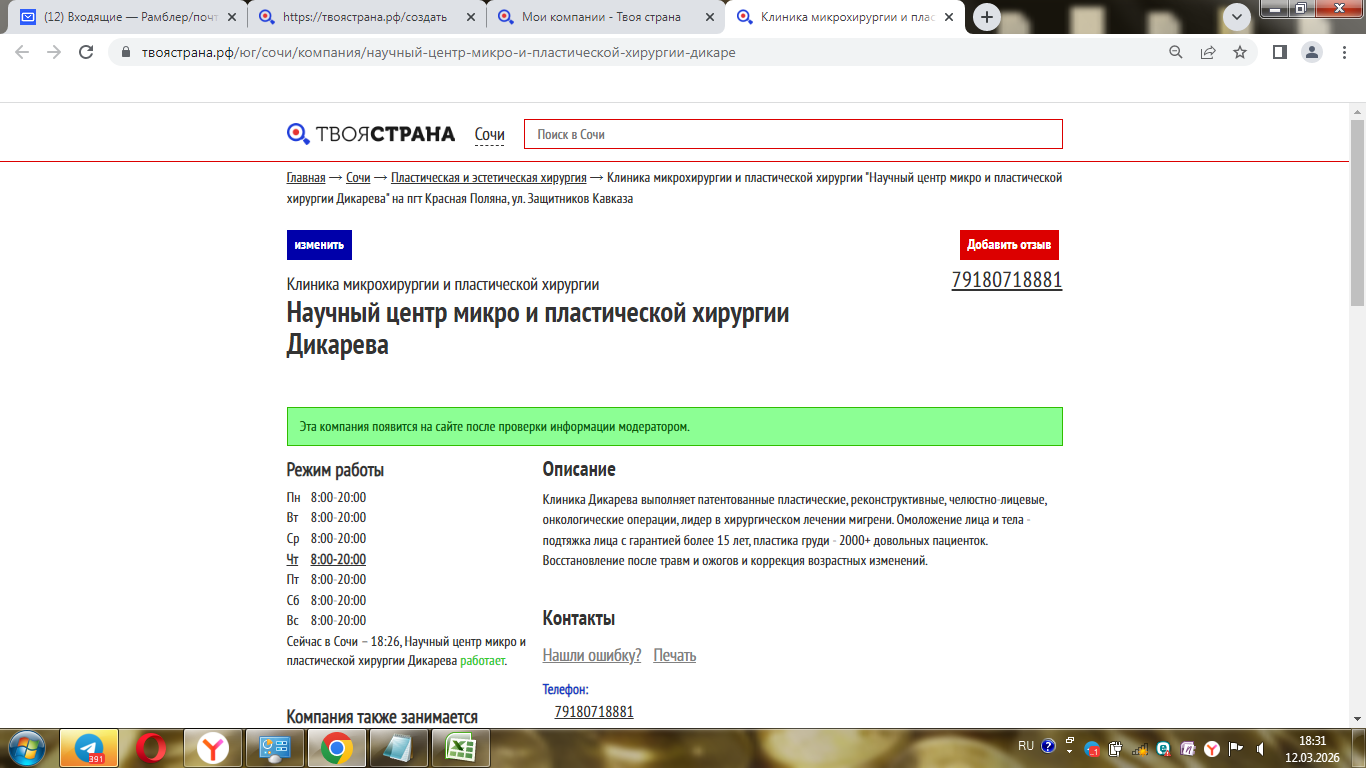Switch to the Rambler mail inbox tab

(129, 17)
